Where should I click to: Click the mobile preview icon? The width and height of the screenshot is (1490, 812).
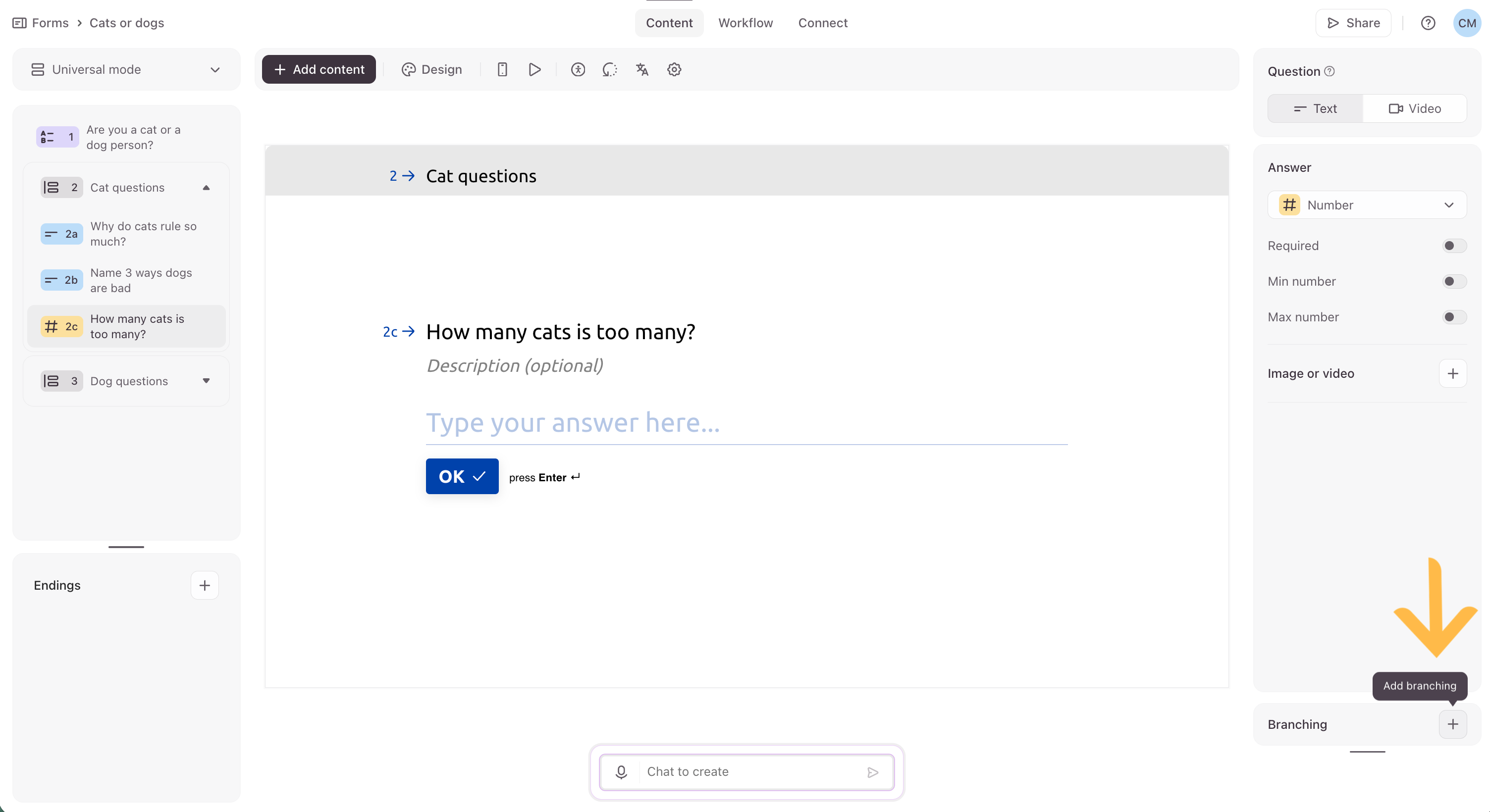(502, 69)
